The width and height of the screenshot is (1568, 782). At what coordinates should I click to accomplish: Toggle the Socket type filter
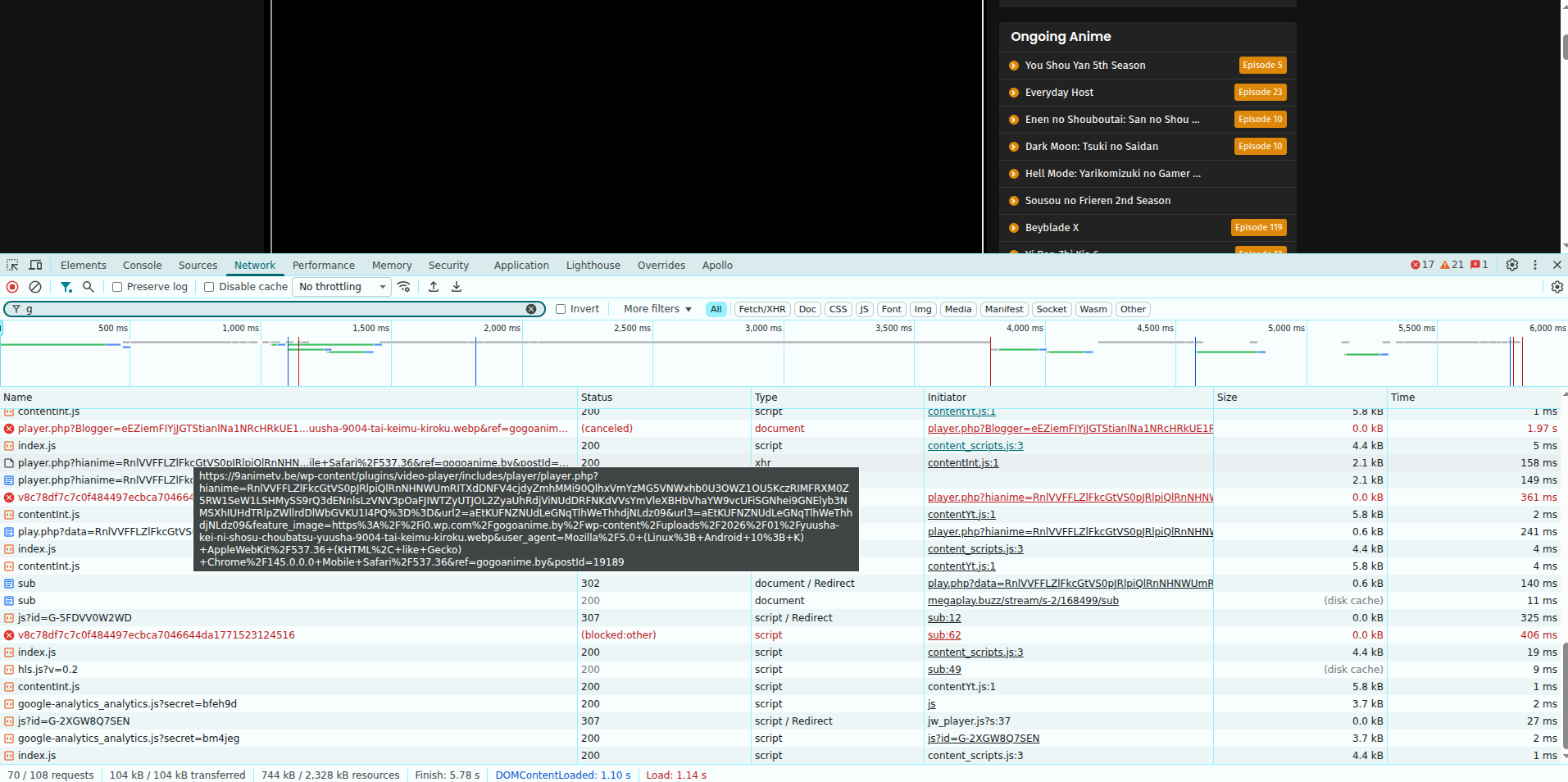click(1051, 309)
